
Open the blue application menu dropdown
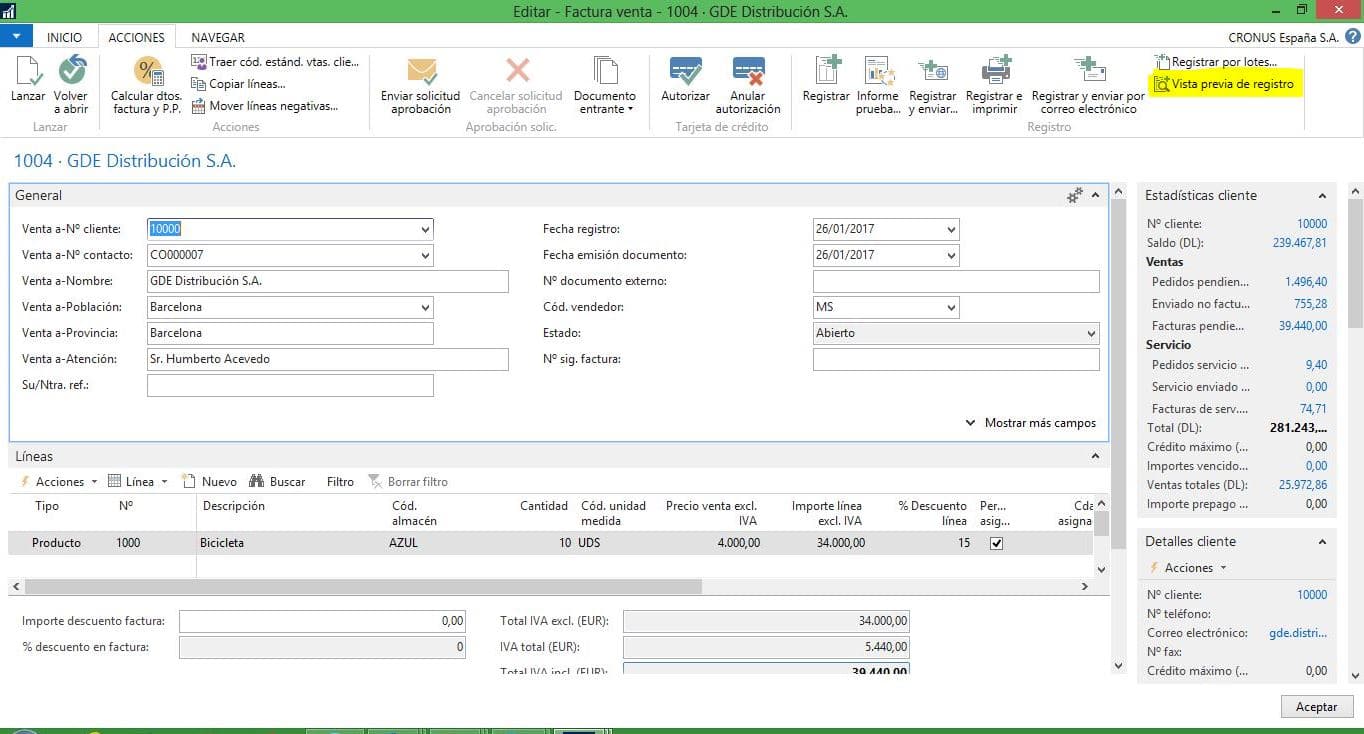[x=17, y=37]
